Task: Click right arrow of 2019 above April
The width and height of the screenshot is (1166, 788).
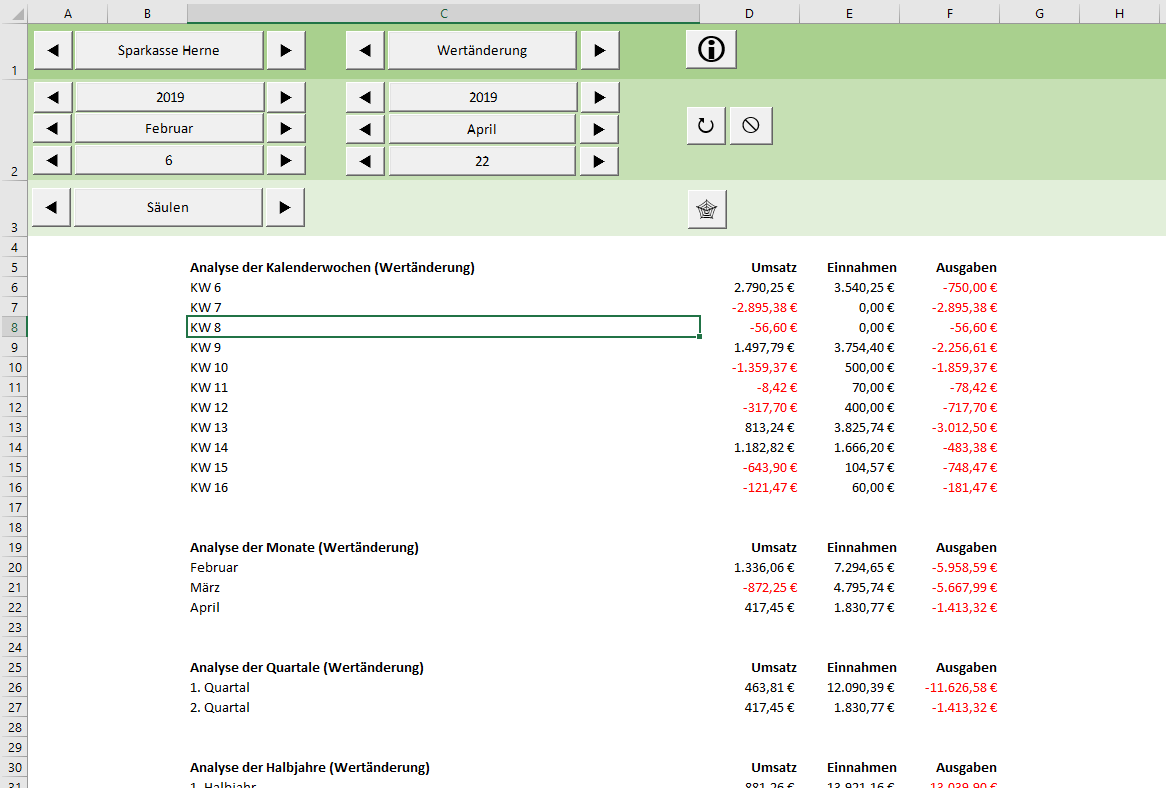Action: pos(599,97)
